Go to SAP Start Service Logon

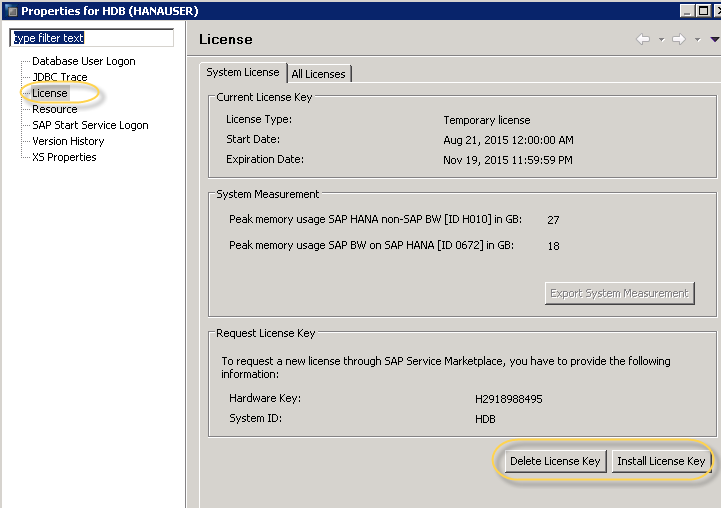coord(90,125)
